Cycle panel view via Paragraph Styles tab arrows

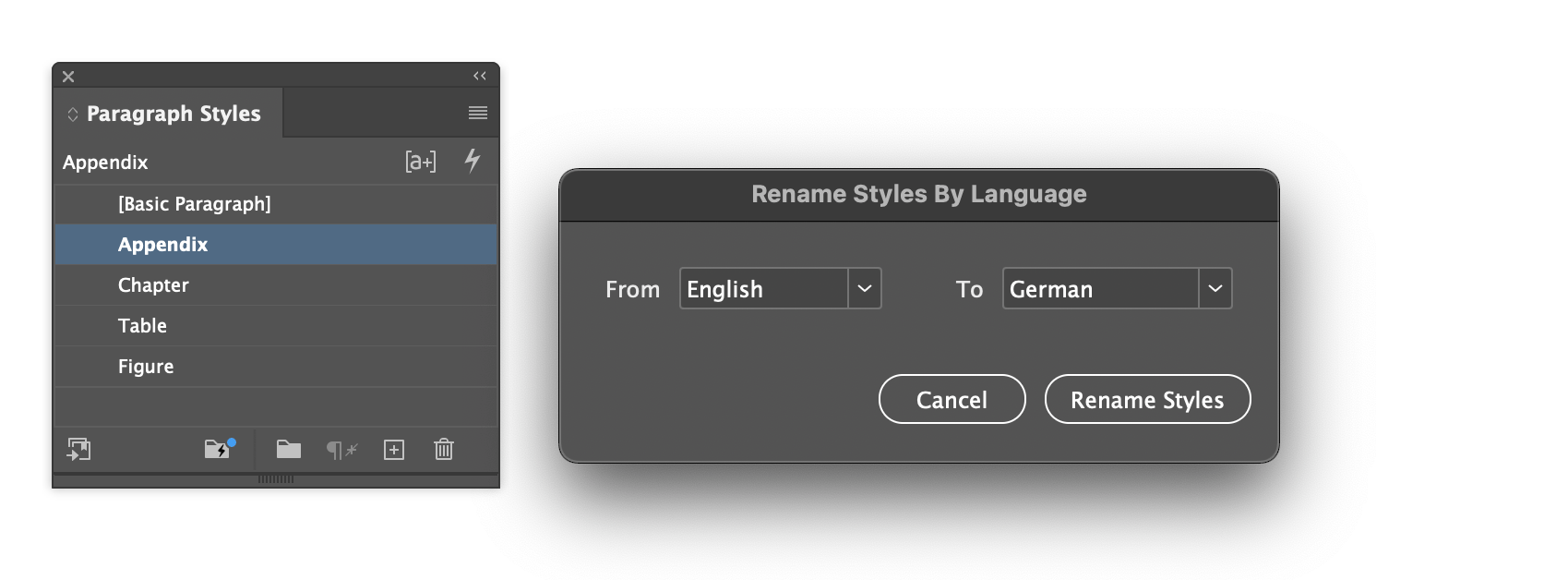point(72,115)
